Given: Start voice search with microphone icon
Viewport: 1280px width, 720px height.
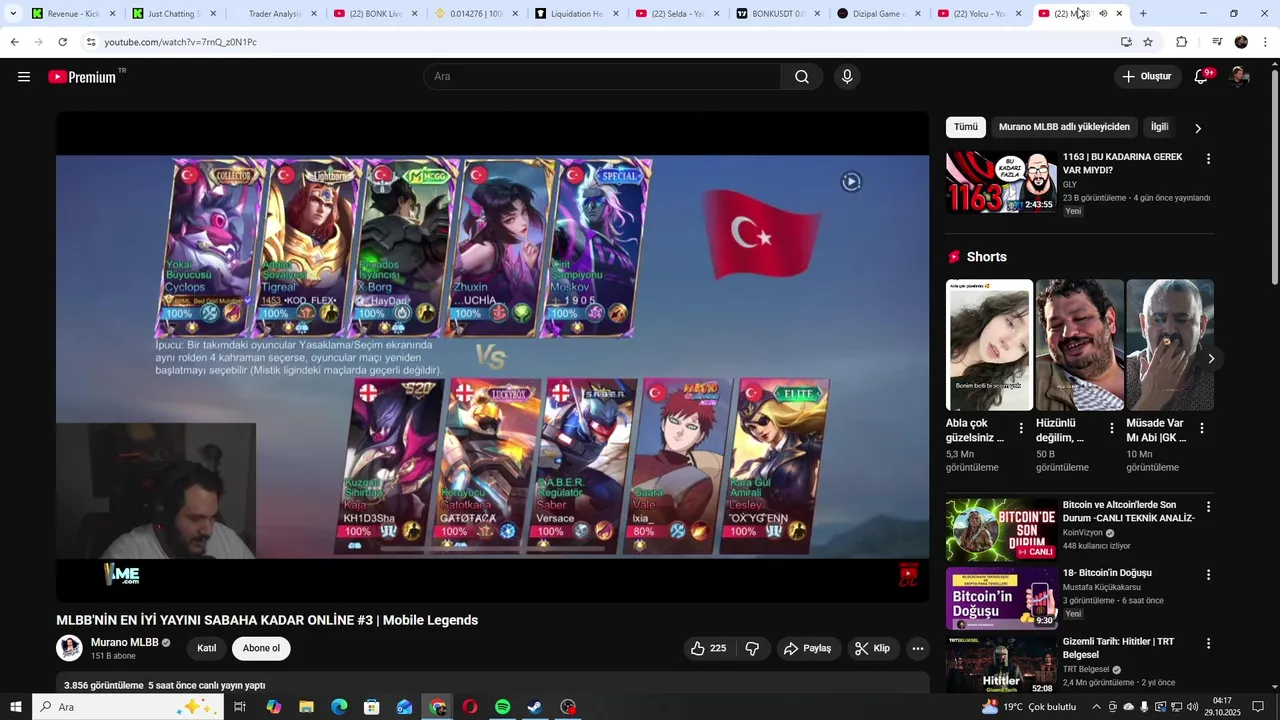Looking at the screenshot, I should pyautogui.click(x=847, y=77).
